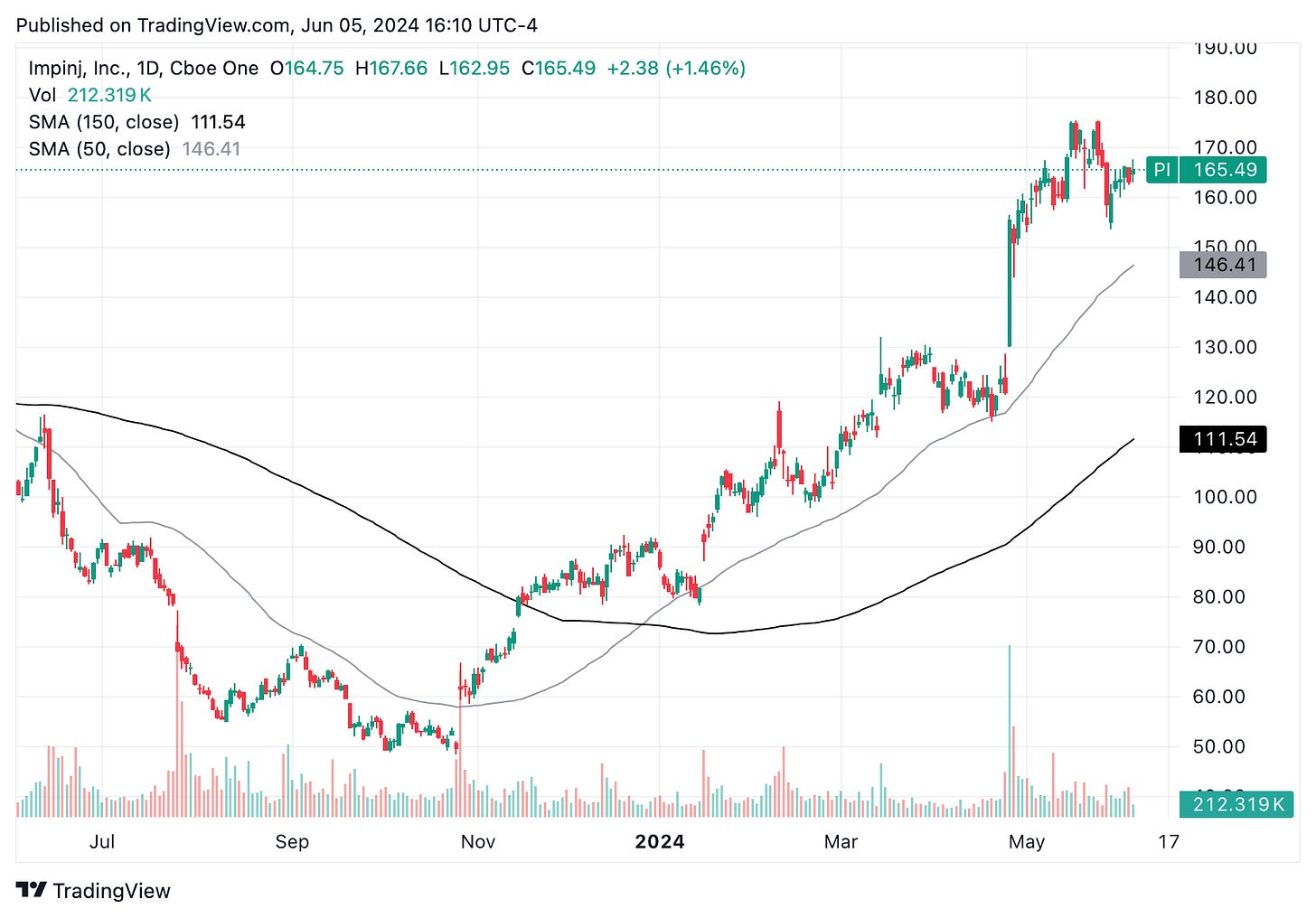Click the May label on time axis
The width and height of the screenshot is (1316, 918).
[x=1027, y=842]
